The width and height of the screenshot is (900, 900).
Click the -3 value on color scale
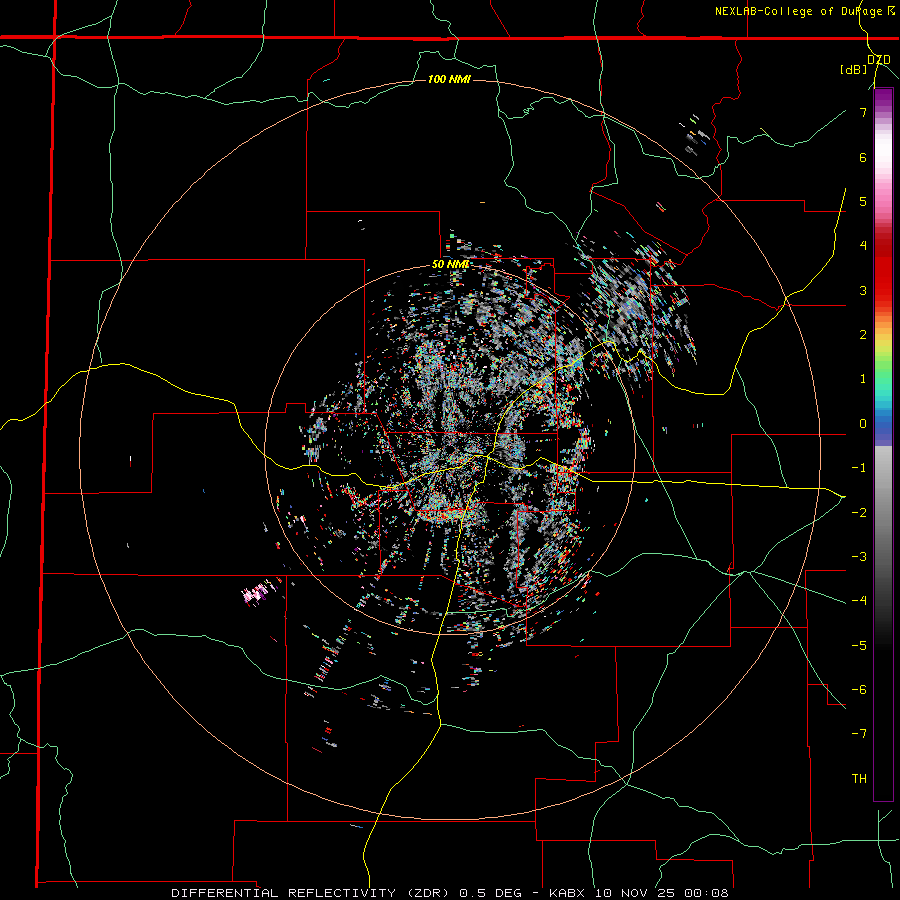(859, 557)
